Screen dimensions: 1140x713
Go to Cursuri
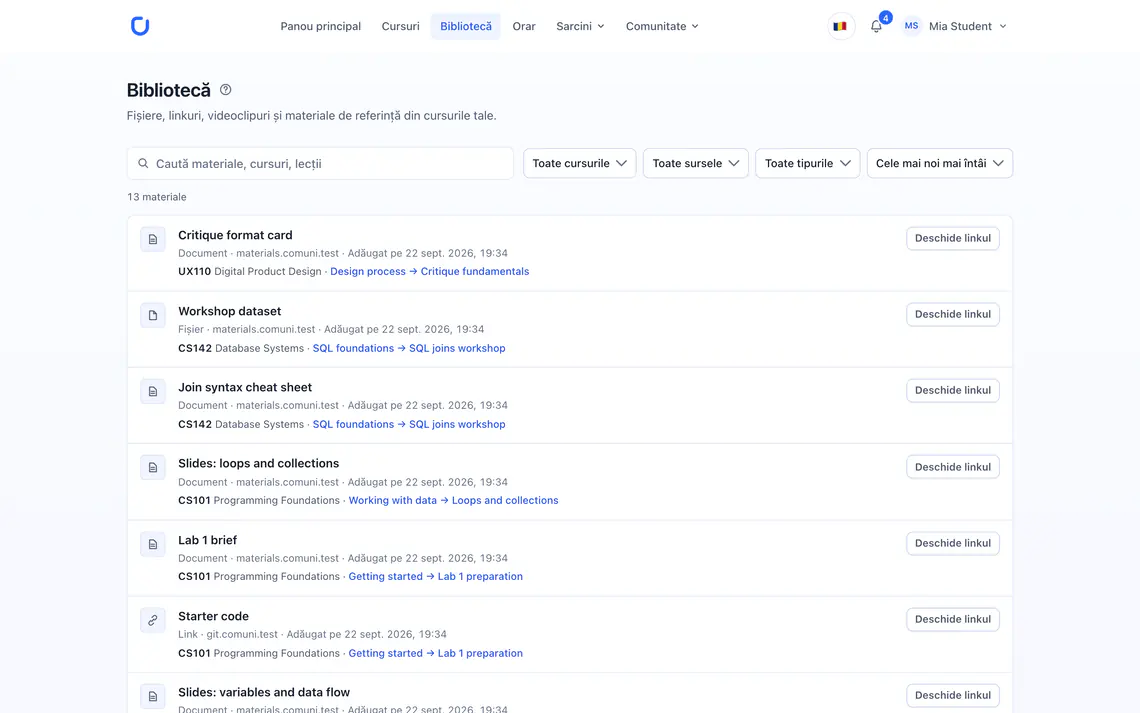pyautogui.click(x=401, y=26)
